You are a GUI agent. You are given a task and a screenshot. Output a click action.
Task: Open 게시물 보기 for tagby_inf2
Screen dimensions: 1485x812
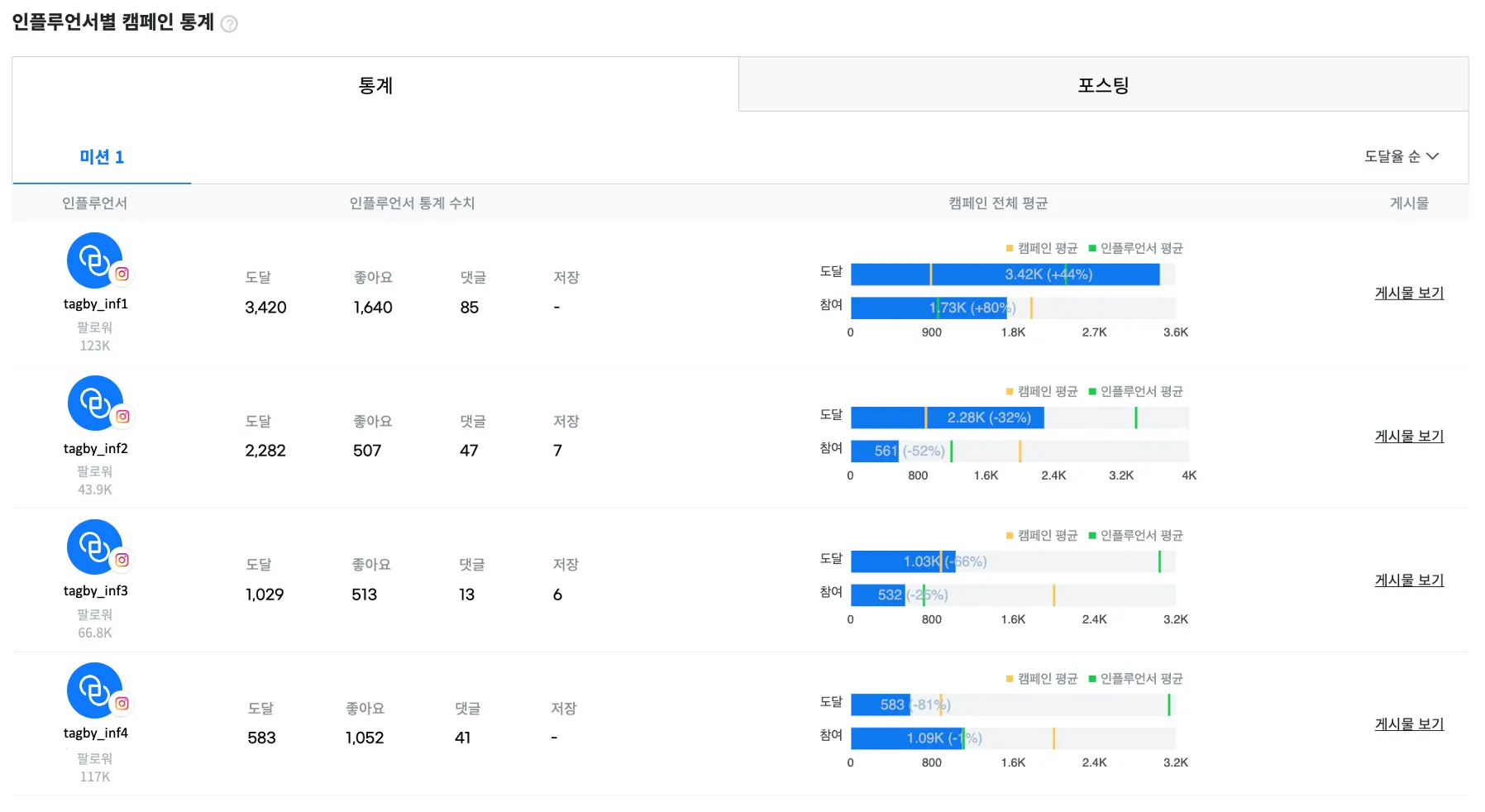tap(1409, 436)
